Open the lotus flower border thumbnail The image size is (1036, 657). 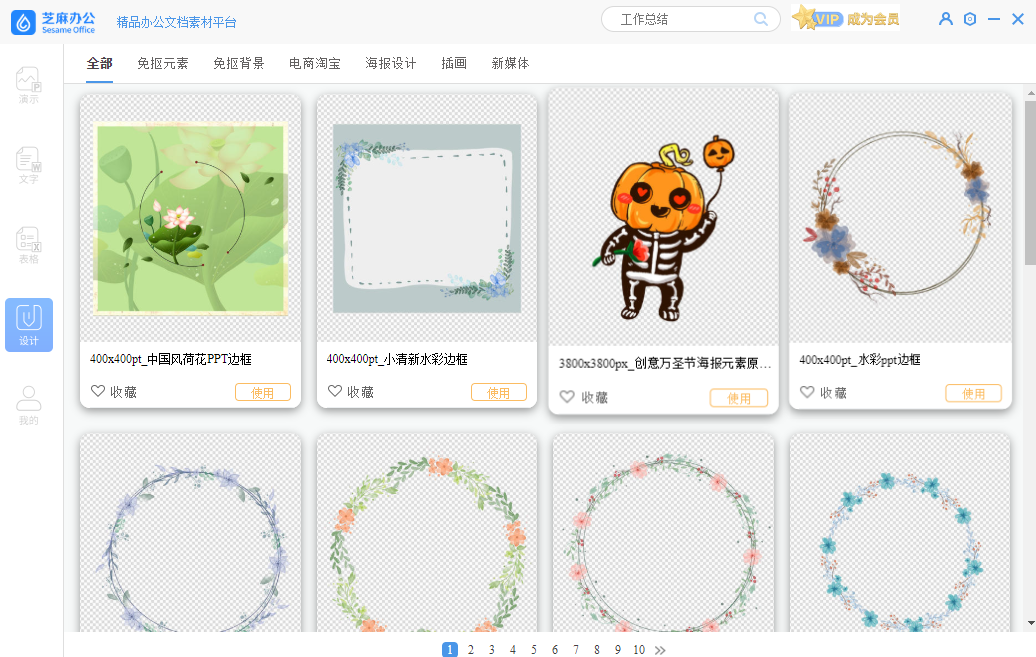tap(190, 218)
